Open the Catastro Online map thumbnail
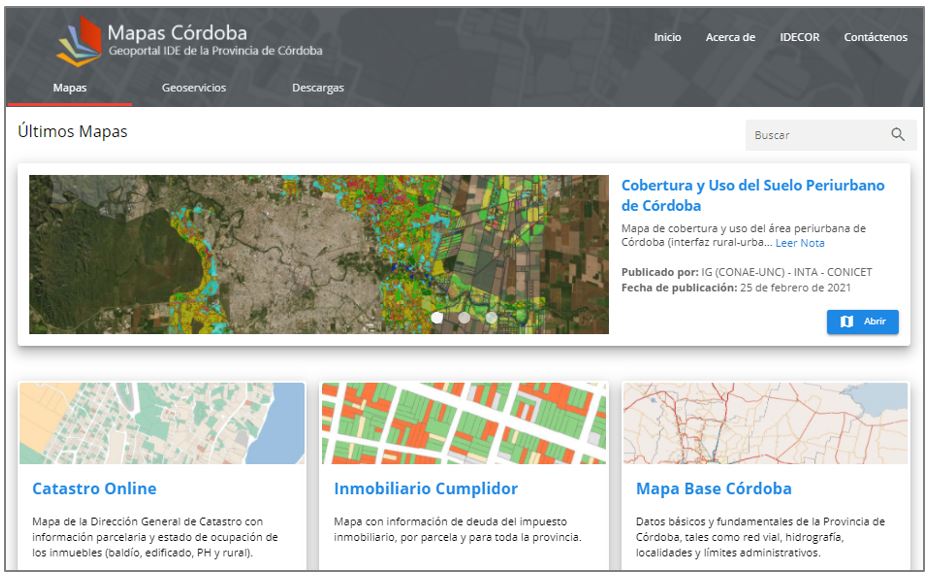The width and height of the screenshot is (933, 576). (162, 423)
